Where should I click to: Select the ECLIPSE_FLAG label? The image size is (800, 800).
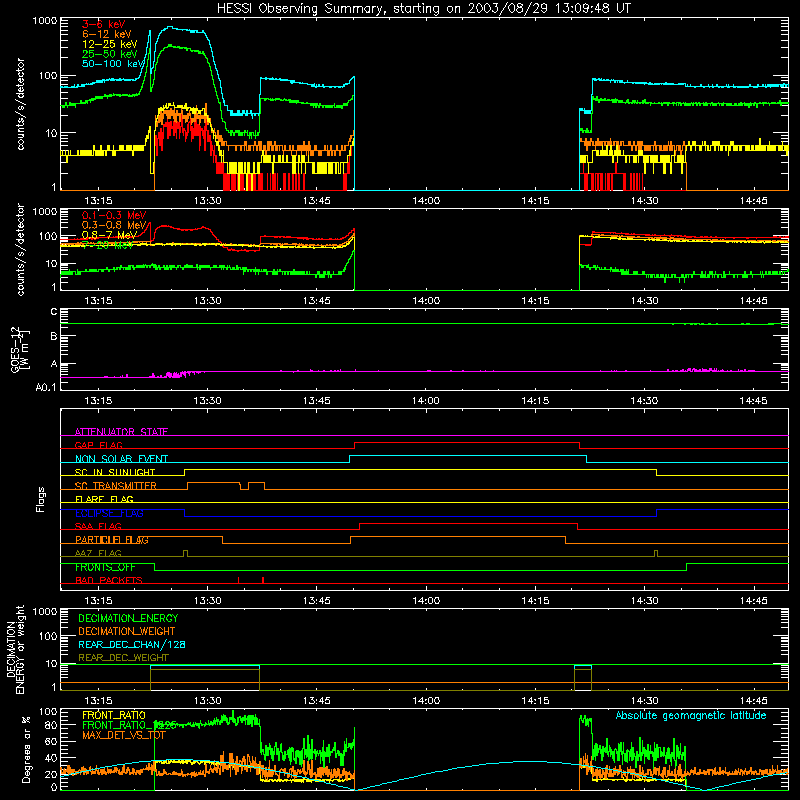tap(109, 513)
